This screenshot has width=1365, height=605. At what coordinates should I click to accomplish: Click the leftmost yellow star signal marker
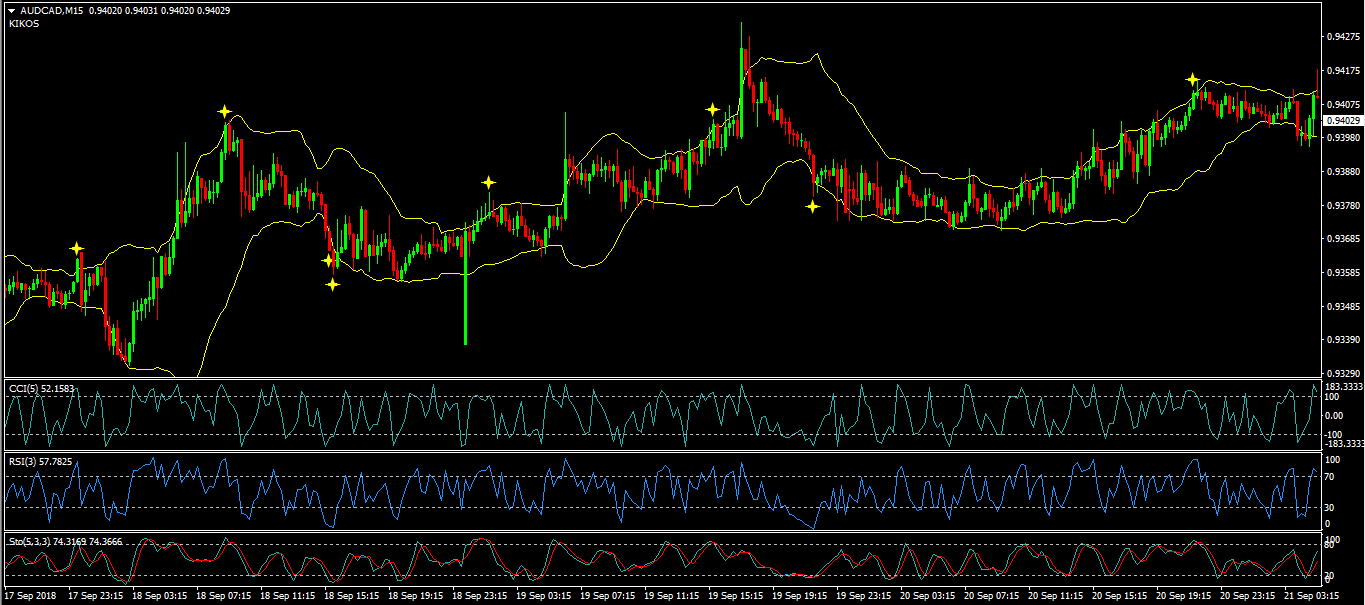pyautogui.click(x=77, y=247)
